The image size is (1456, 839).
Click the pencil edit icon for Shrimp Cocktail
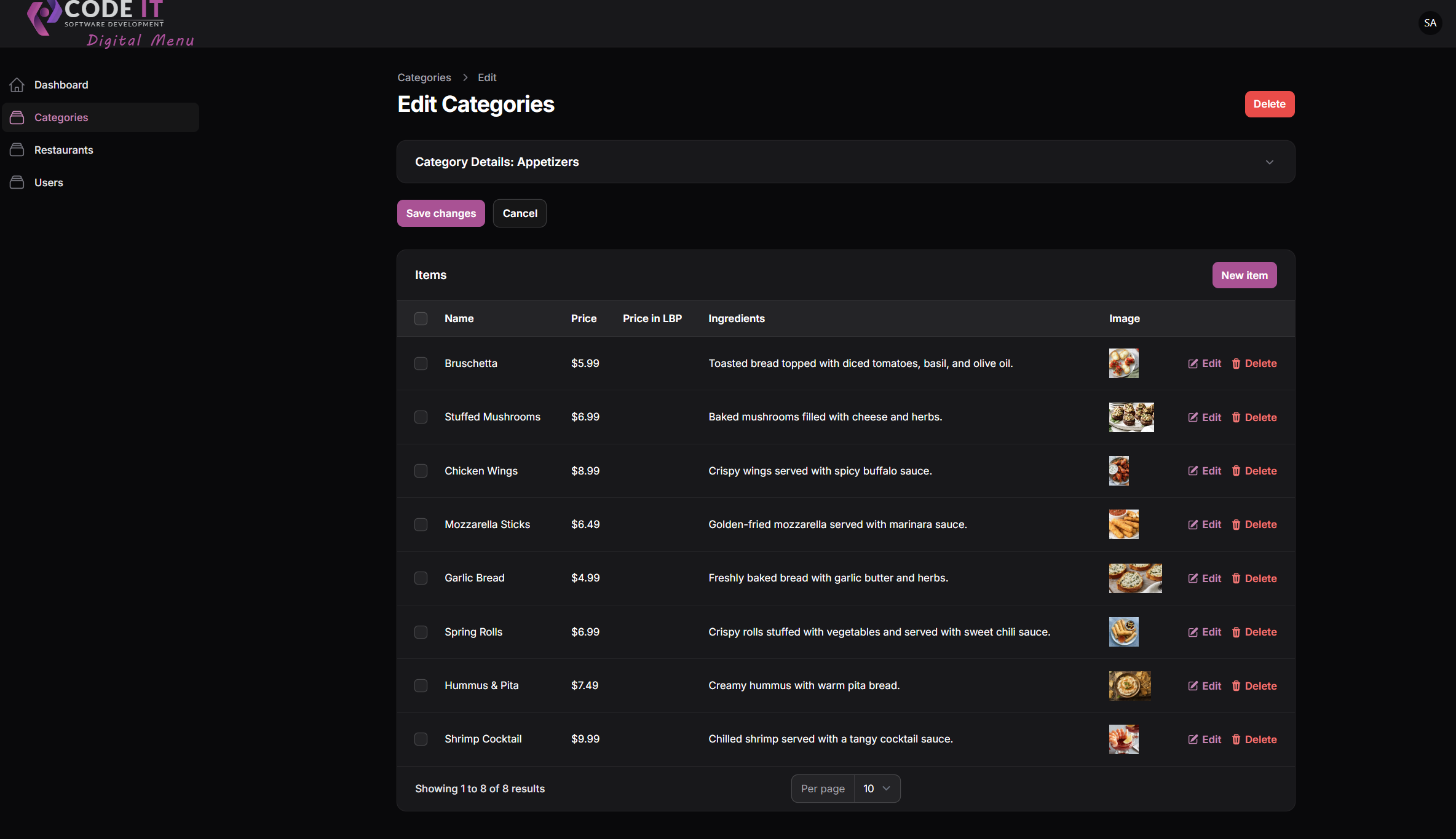click(1193, 739)
